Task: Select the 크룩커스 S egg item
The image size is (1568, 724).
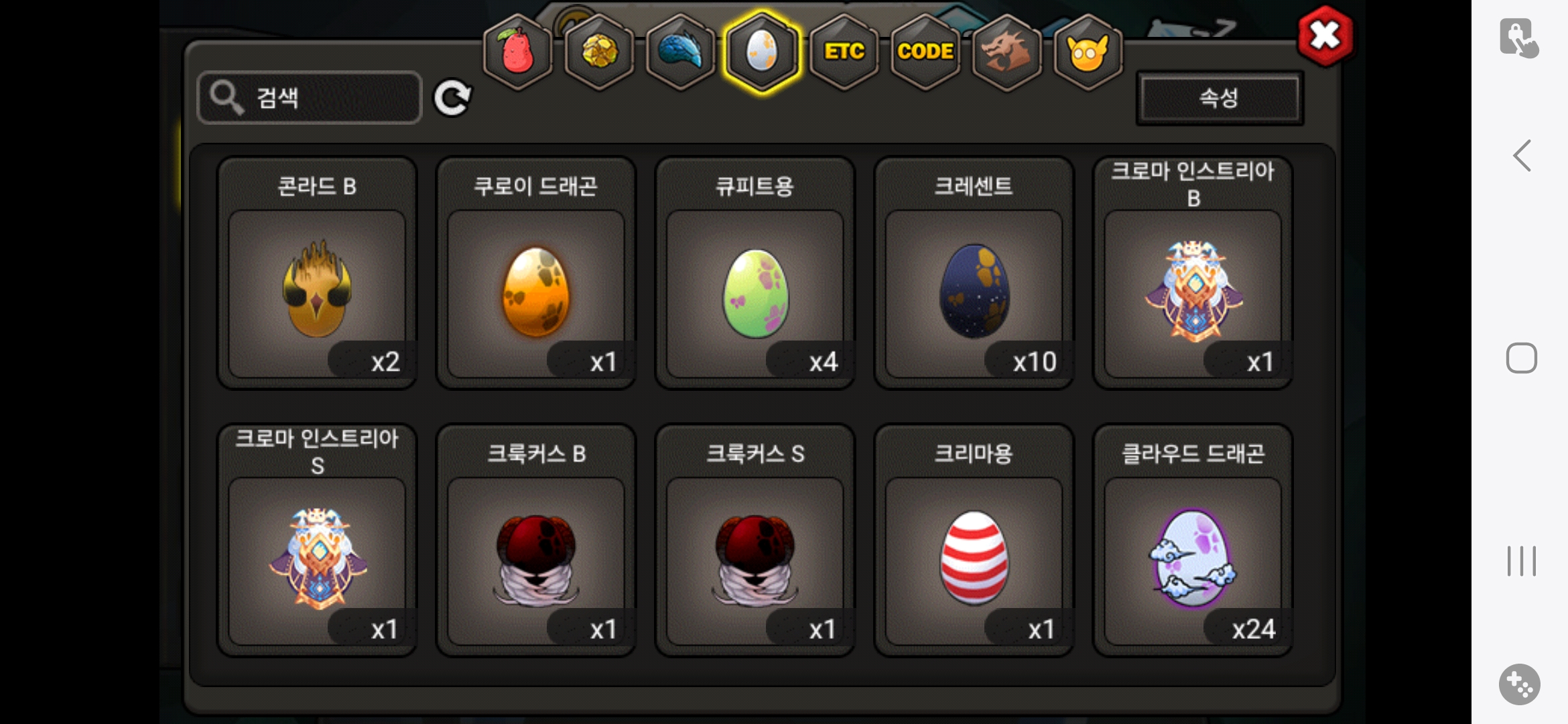Action: pyautogui.click(x=755, y=540)
